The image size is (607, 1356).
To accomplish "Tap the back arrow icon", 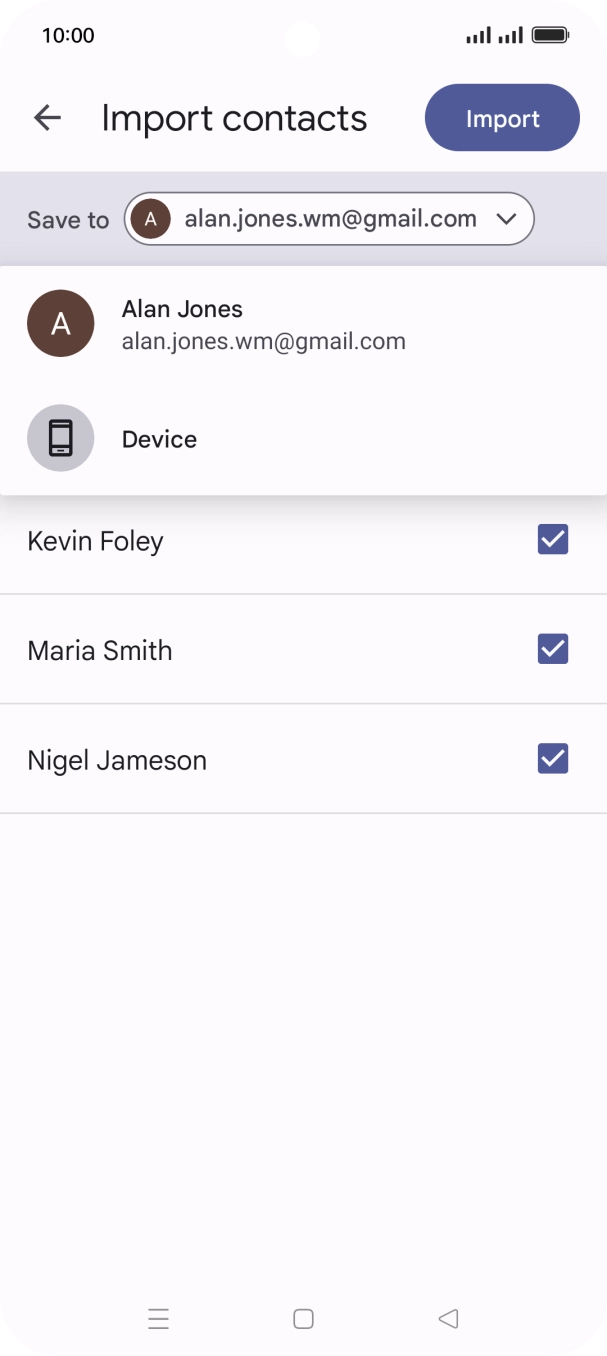I will tap(47, 118).
